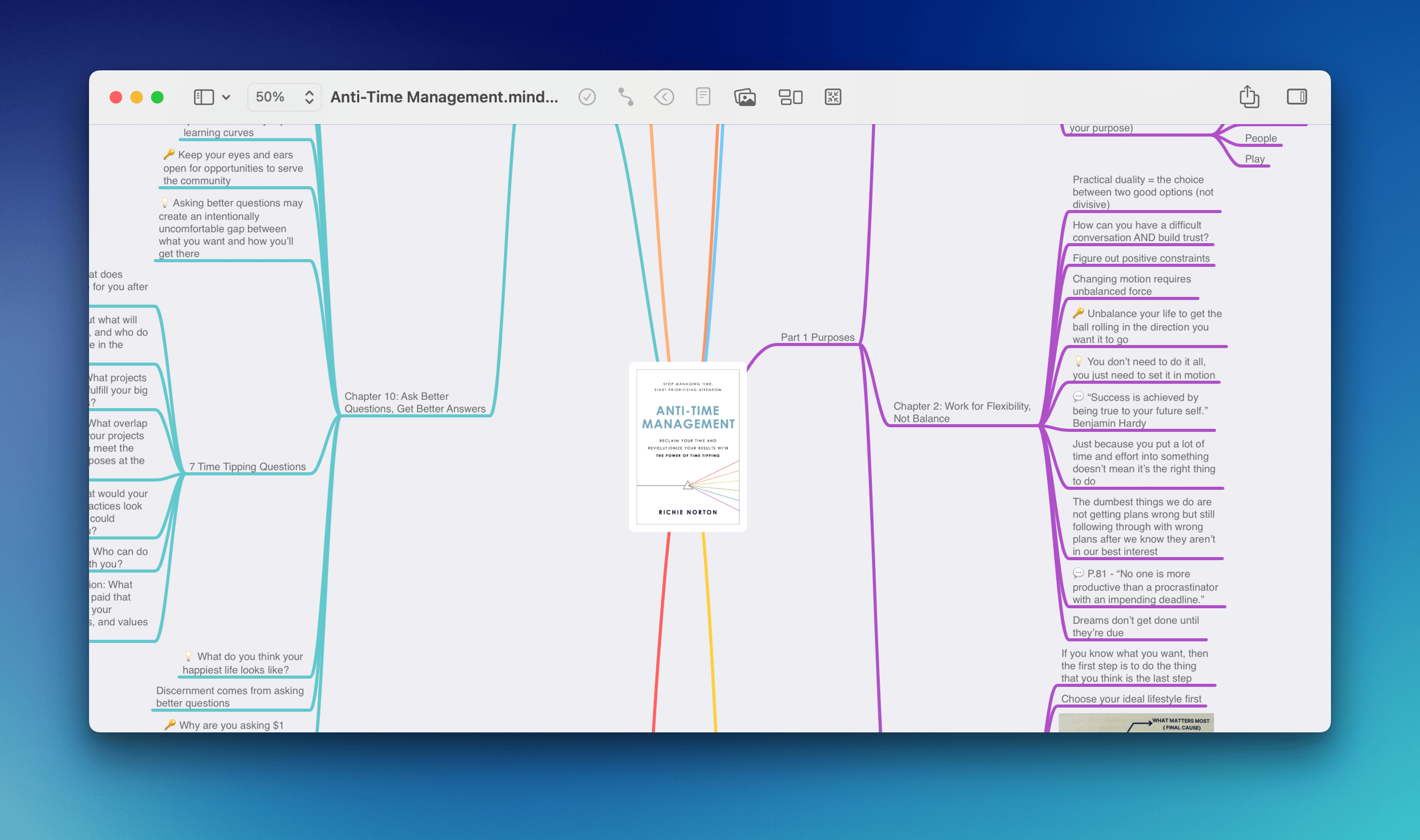Image resolution: width=1420 pixels, height=840 pixels.
Task: Select the Asking better questions node
Action: 231,228
